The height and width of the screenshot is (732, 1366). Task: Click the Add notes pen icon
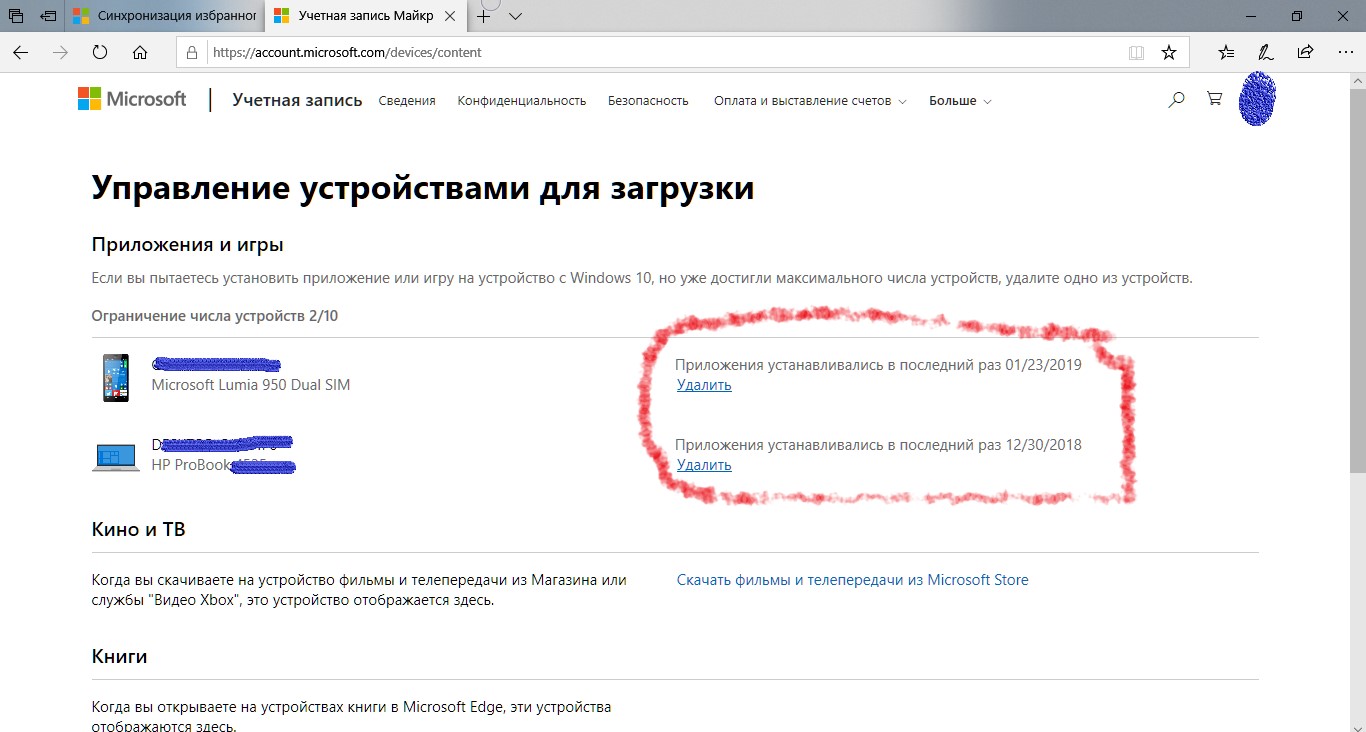pos(1265,52)
